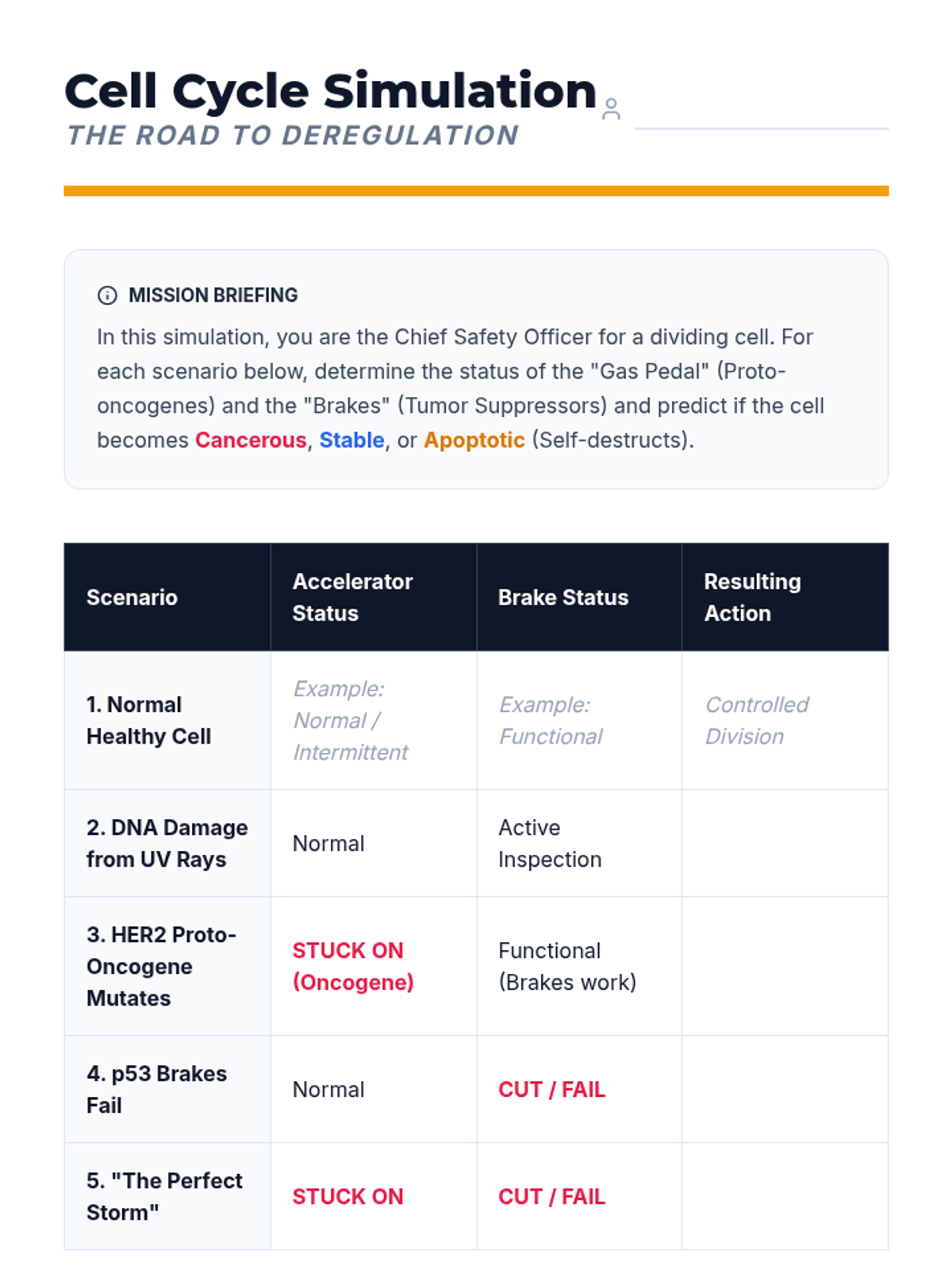Click the Accelerator Status column header
Image resolution: width=952 pixels, height=1270 pixels.
click(352, 597)
